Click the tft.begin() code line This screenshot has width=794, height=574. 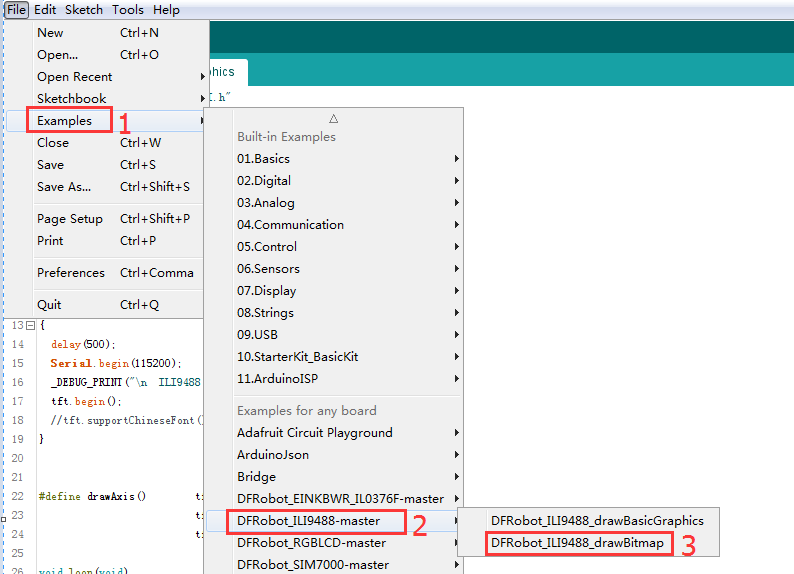coord(87,401)
